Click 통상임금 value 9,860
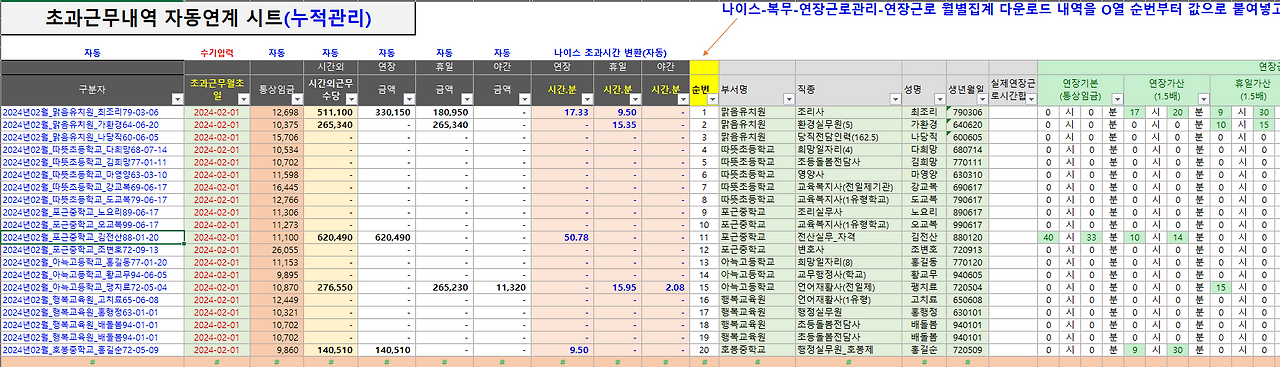 [276, 350]
